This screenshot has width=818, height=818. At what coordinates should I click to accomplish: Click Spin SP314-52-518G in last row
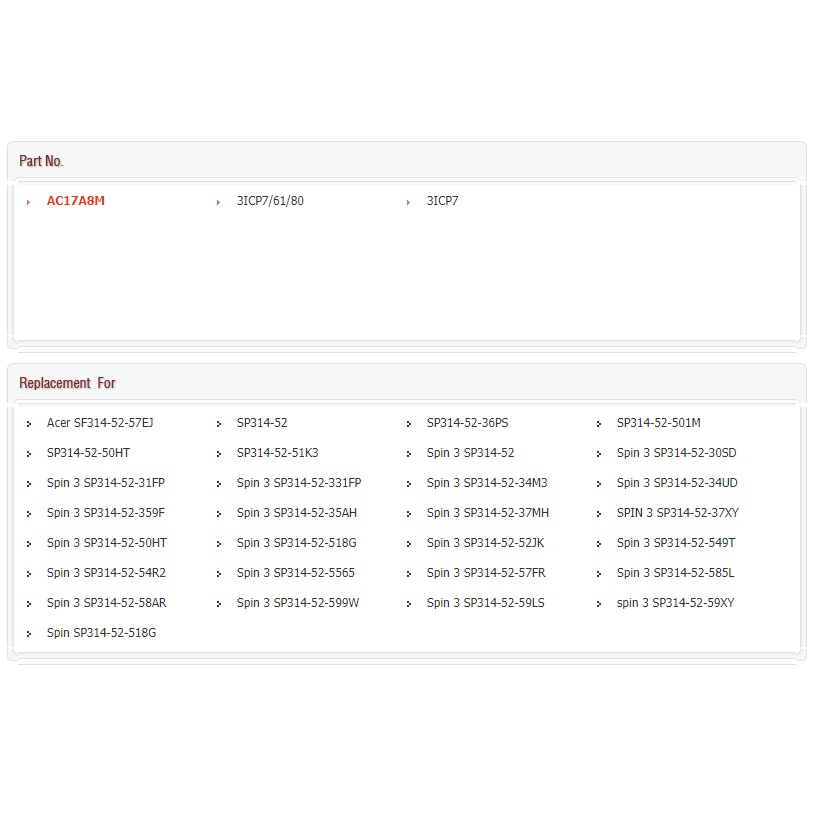[102, 633]
